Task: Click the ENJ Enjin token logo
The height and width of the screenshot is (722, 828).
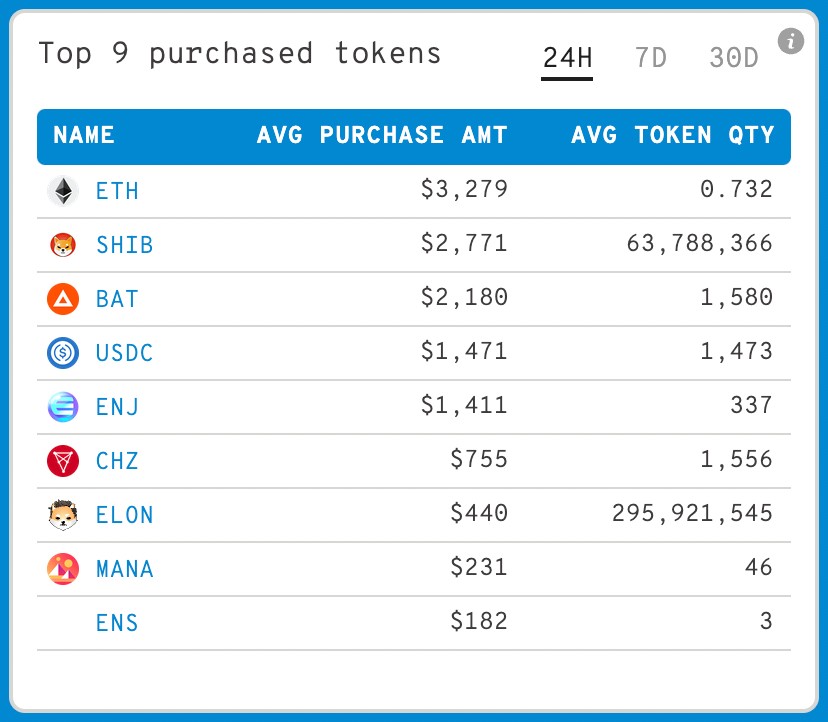Action: coord(63,407)
